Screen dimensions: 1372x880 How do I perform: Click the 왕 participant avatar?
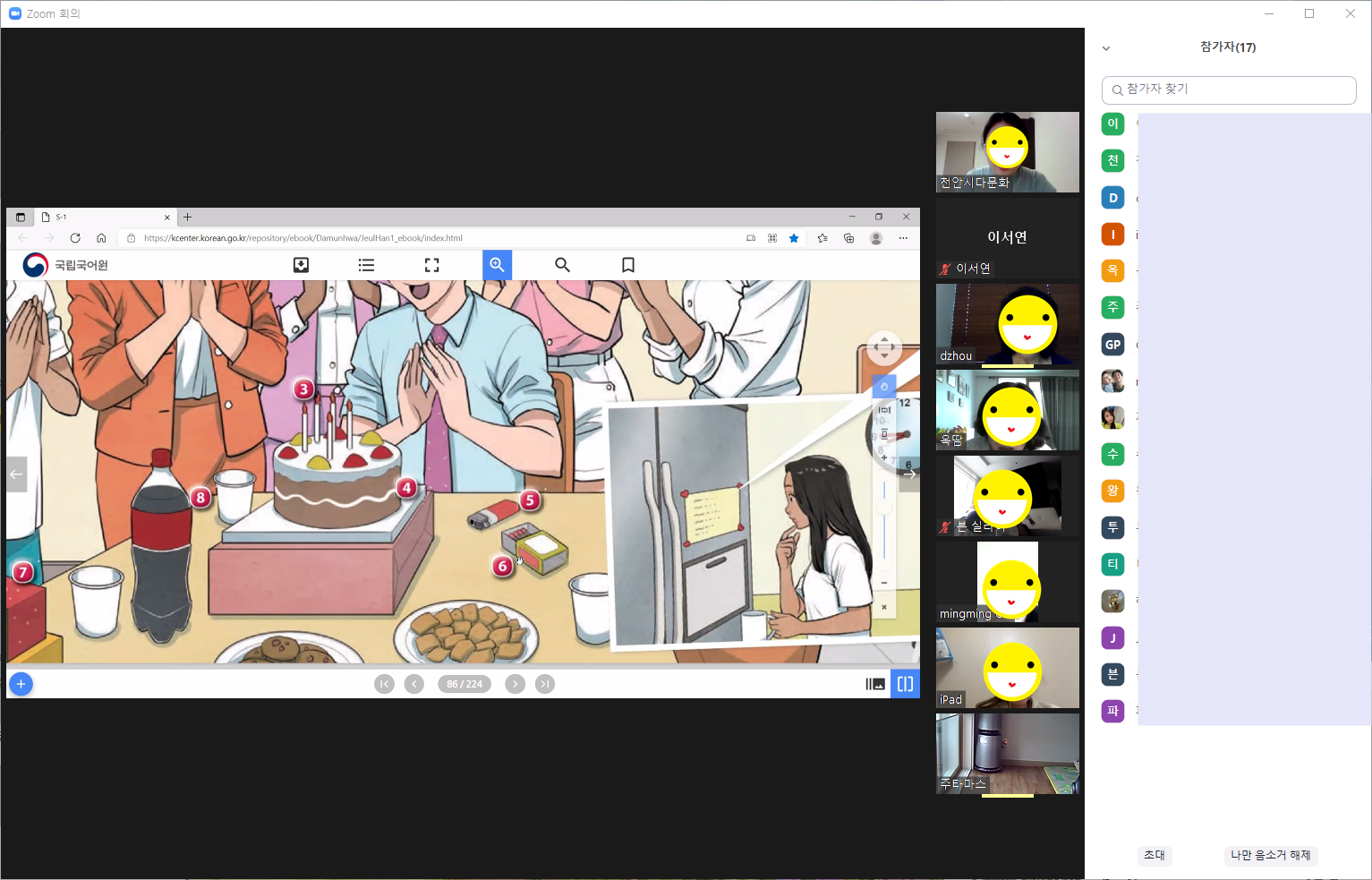tap(1112, 491)
